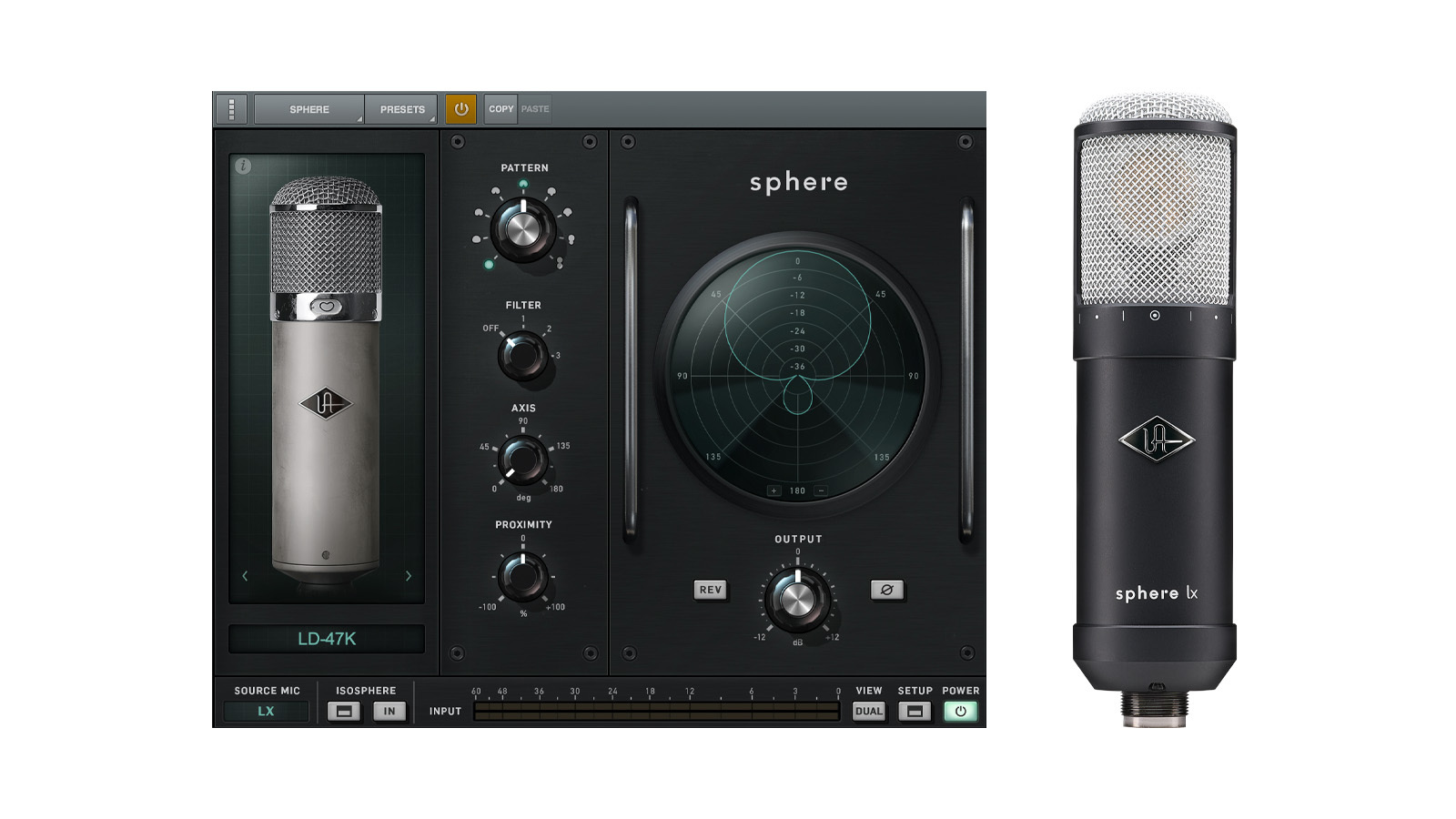Click the orange power icon in the toolbar
1456x819 pixels.
[463, 109]
